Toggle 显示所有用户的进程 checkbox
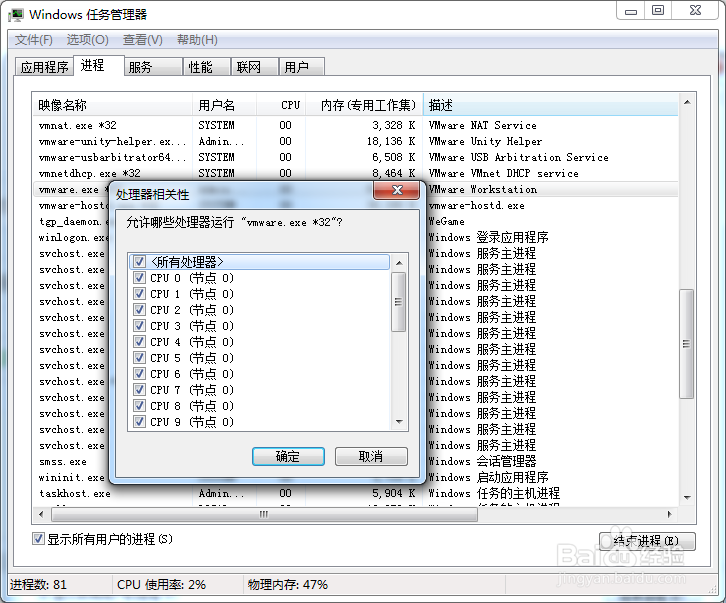The width and height of the screenshot is (726, 603). coord(38,539)
